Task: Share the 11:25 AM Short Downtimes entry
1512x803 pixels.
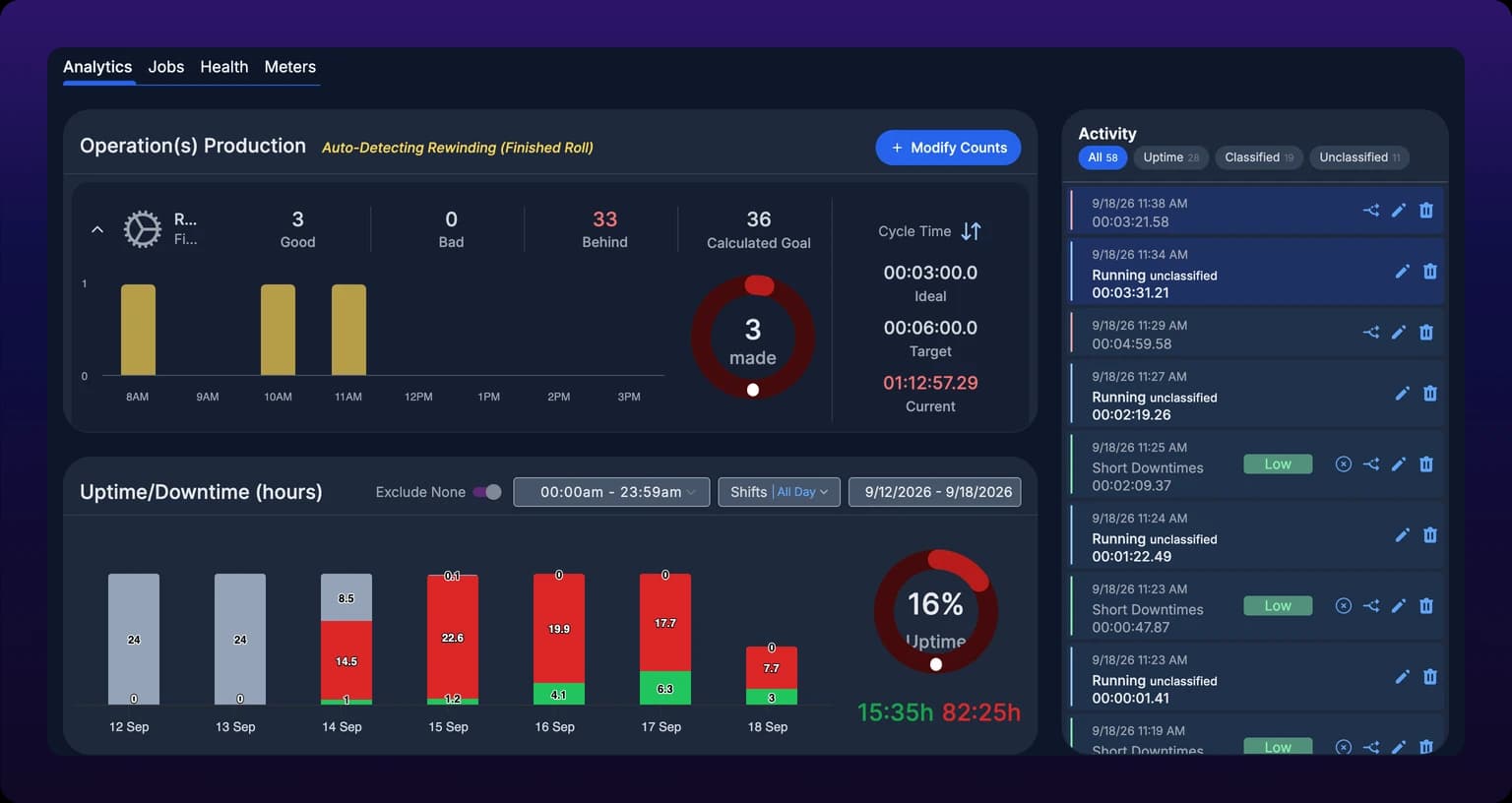Action: coord(1370,463)
